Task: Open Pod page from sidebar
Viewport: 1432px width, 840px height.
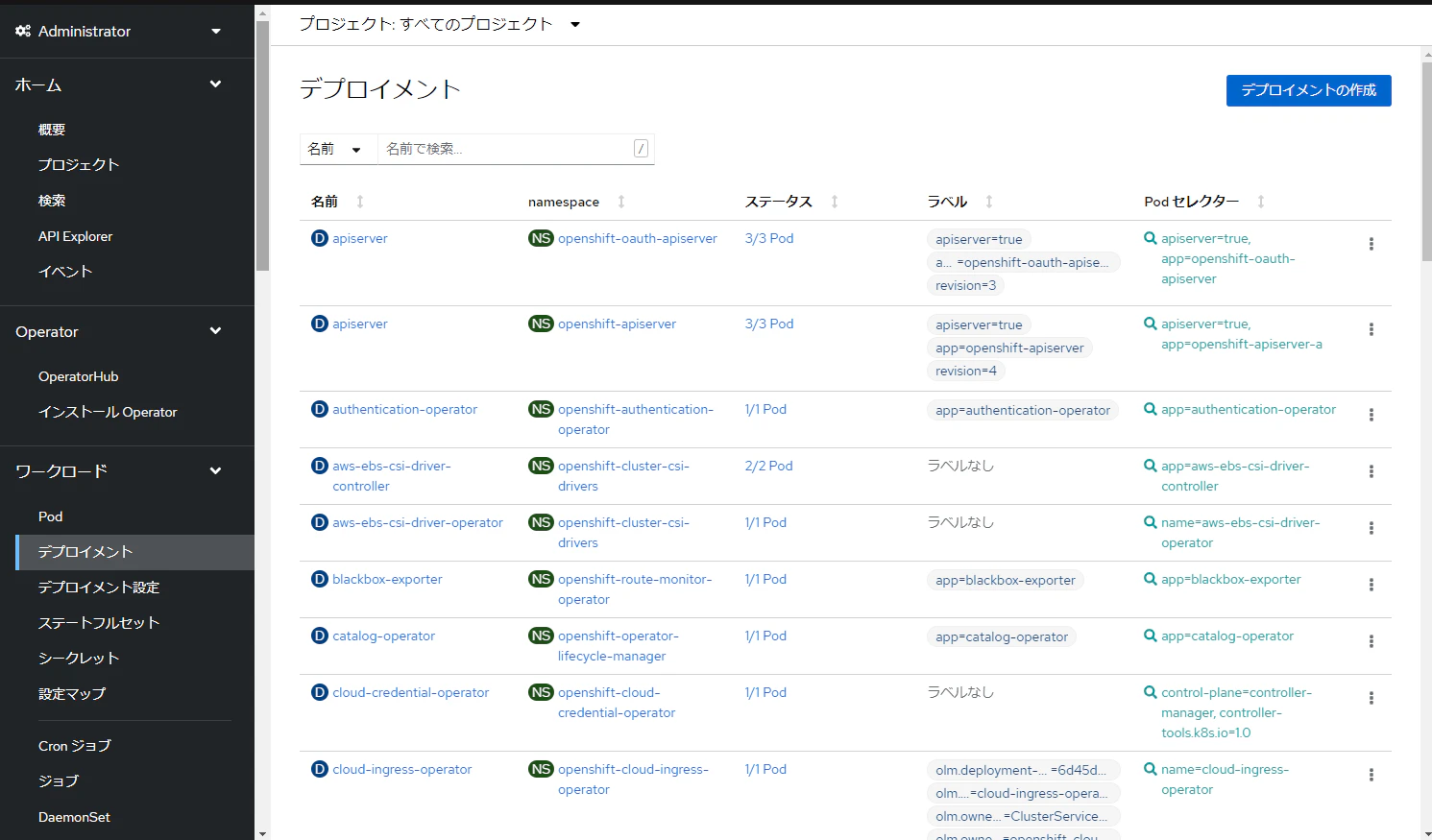Action: [50, 516]
